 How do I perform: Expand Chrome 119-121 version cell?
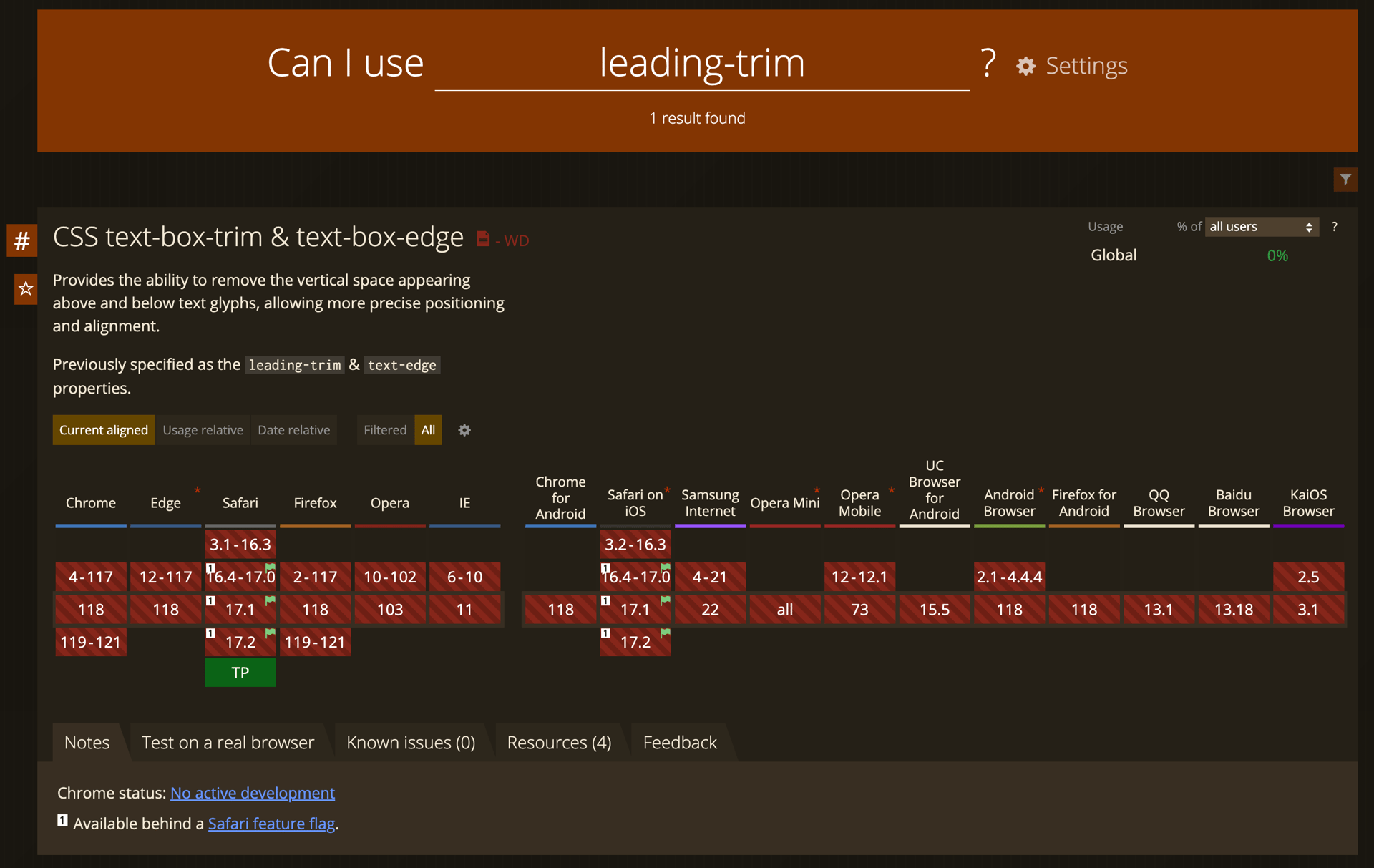(91, 642)
